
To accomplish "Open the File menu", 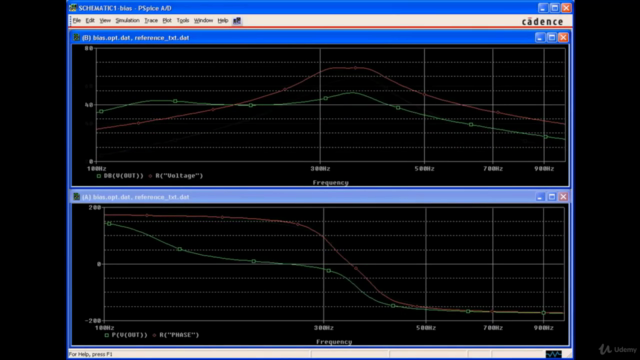I will coord(77,20).
